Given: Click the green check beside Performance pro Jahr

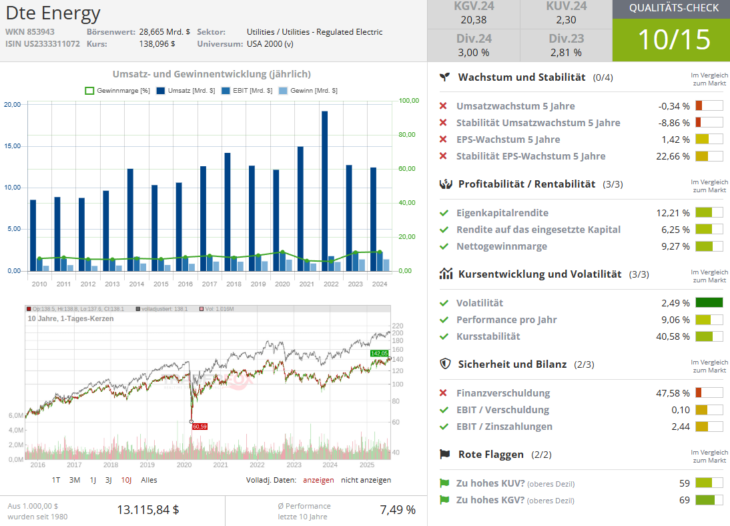Looking at the screenshot, I should [x=444, y=320].
